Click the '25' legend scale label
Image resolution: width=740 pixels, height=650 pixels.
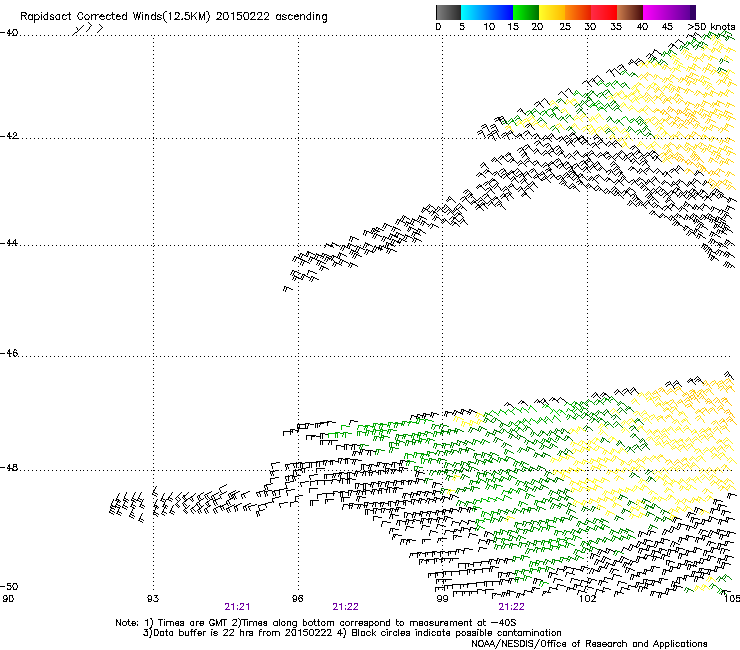pyautogui.click(x=565, y=26)
